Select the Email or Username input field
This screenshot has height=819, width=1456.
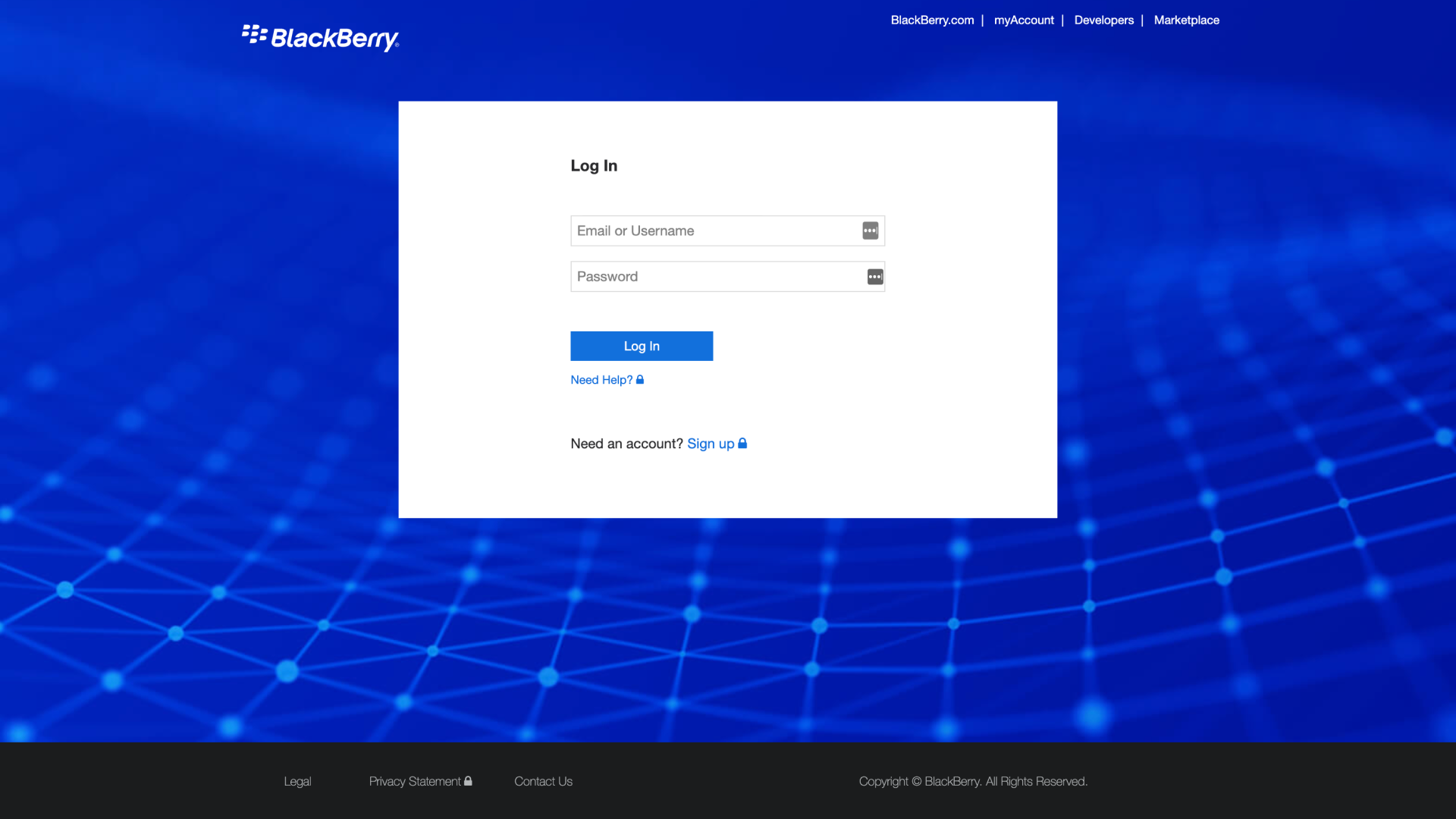point(727,230)
